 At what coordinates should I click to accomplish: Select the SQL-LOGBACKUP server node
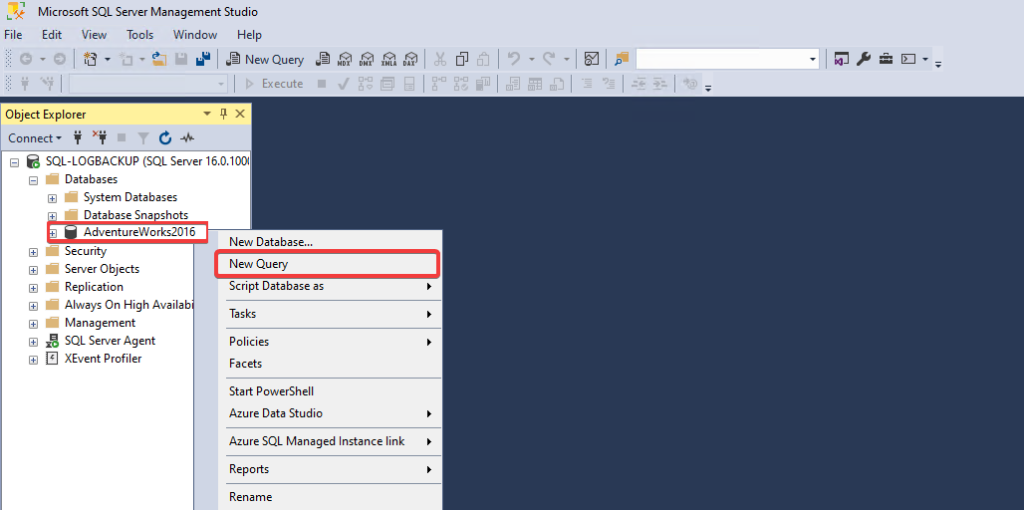pyautogui.click(x=148, y=161)
